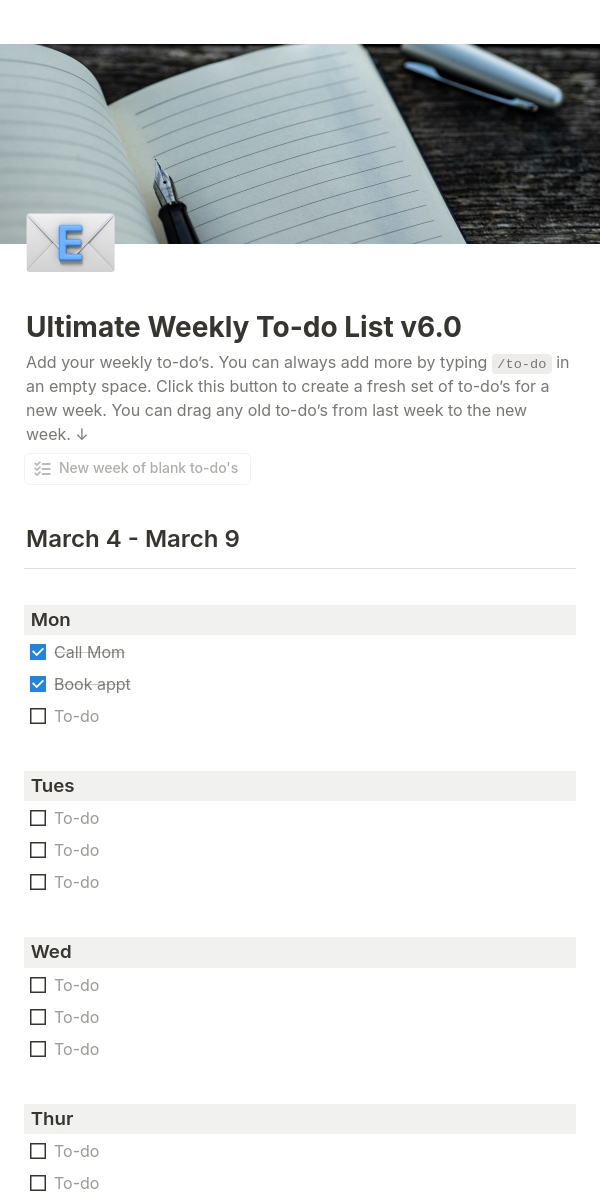The width and height of the screenshot is (600, 1200).
Task: Select the Thur section header
Action: point(300,1119)
